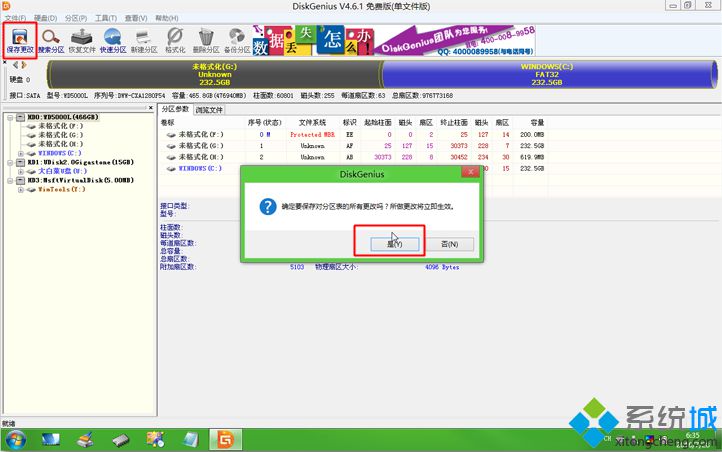Click the 卷标 column header
The image size is (722, 452).
point(168,122)
